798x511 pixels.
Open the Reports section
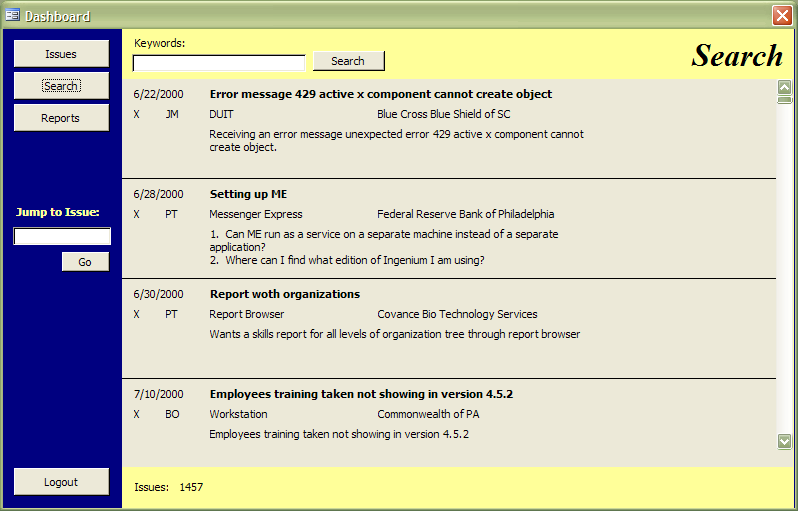point(61,118)
